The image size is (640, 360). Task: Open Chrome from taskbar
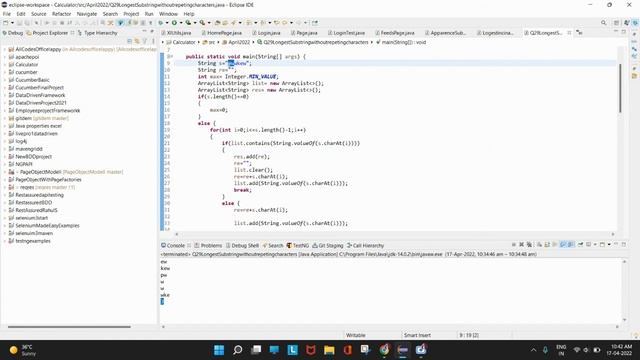point(384,350)
